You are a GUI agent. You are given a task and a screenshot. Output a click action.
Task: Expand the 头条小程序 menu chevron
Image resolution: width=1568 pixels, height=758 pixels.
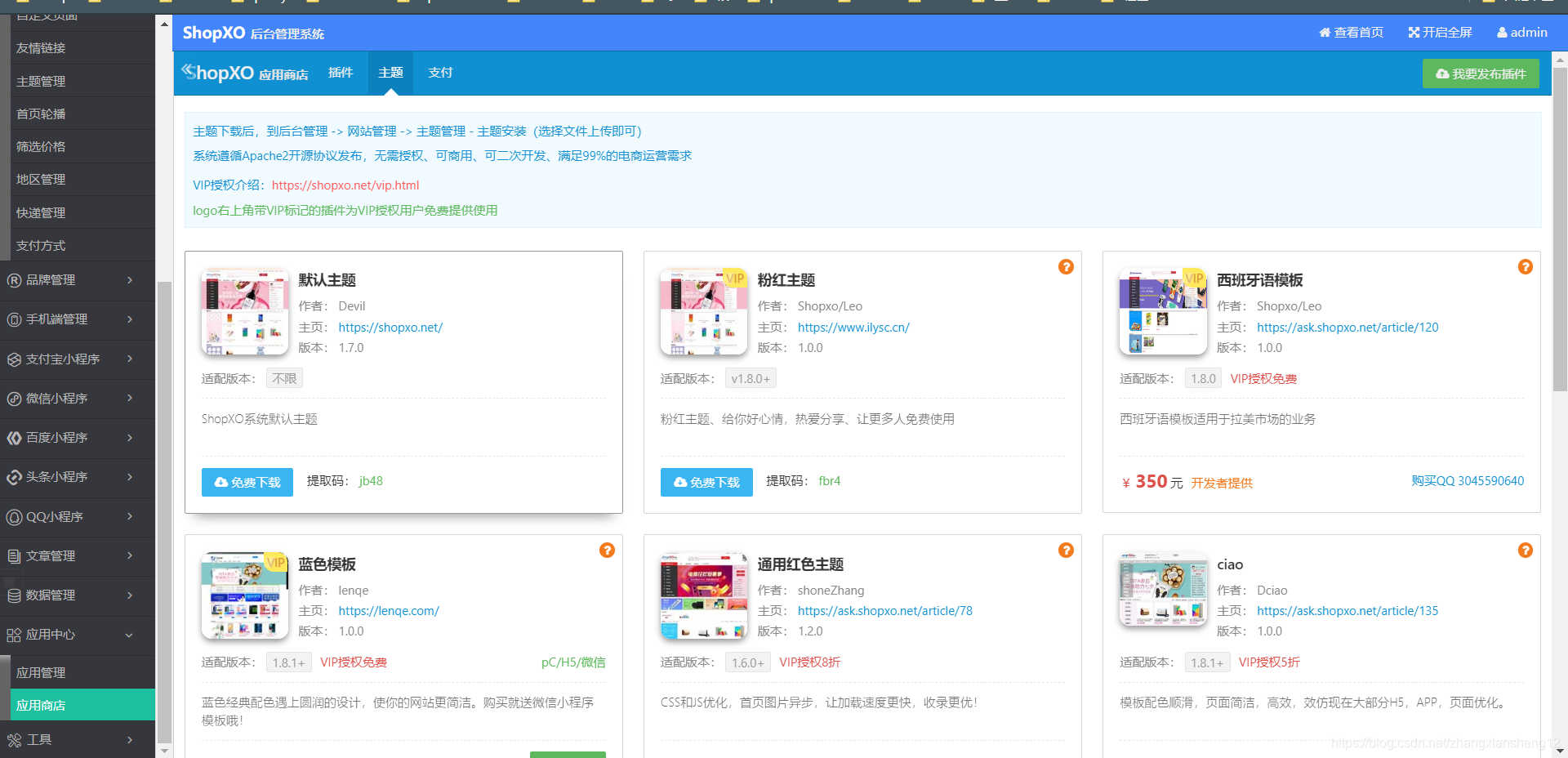tap(130, 477)
